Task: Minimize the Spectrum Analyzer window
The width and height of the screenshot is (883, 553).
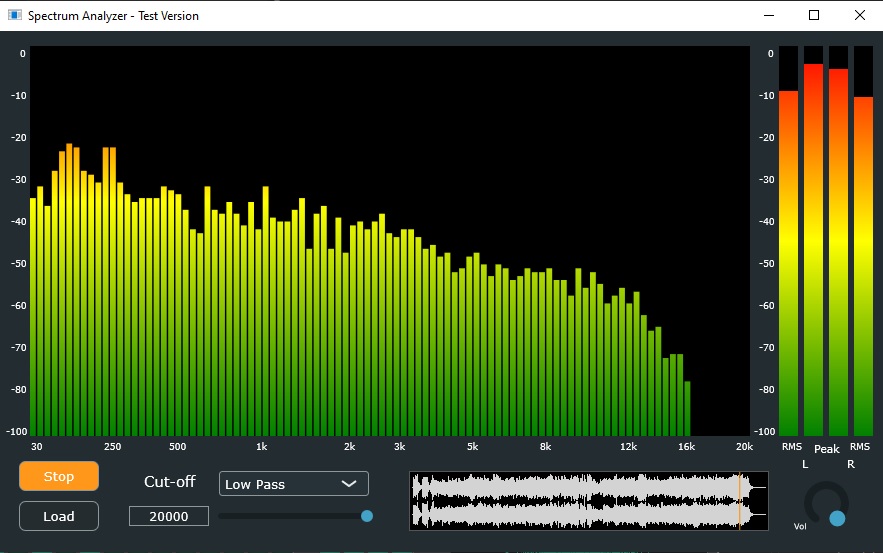Action: click(768, 15)
